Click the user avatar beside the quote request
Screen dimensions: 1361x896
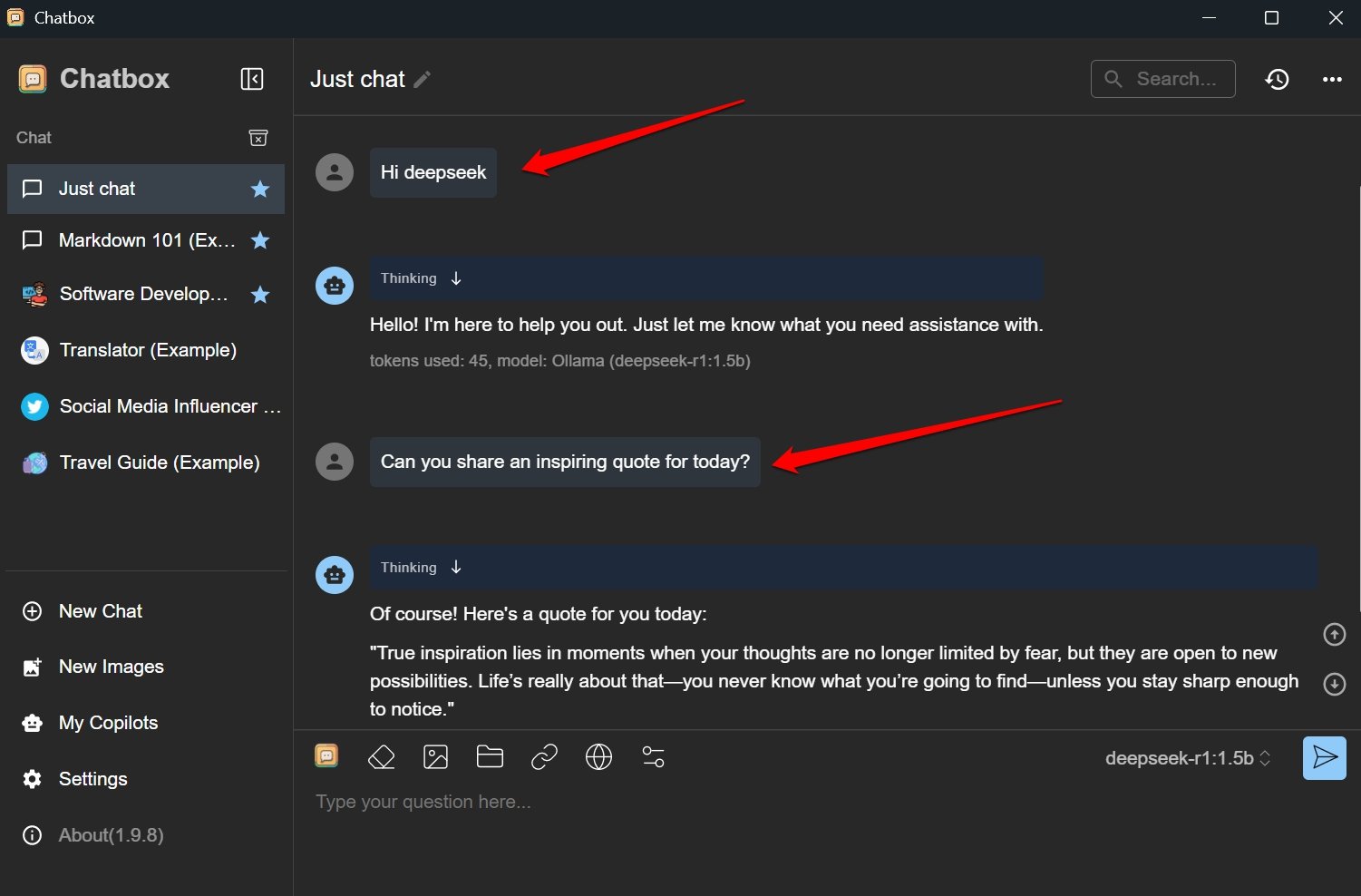click(335, 462)
